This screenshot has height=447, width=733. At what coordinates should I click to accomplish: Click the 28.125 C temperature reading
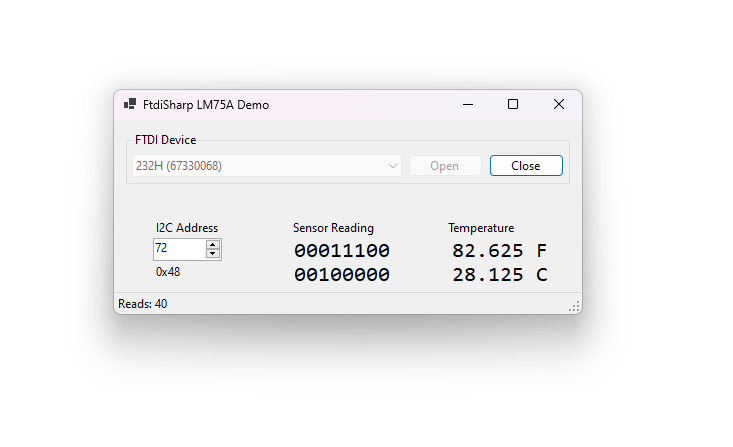click(x=499, y=274)
